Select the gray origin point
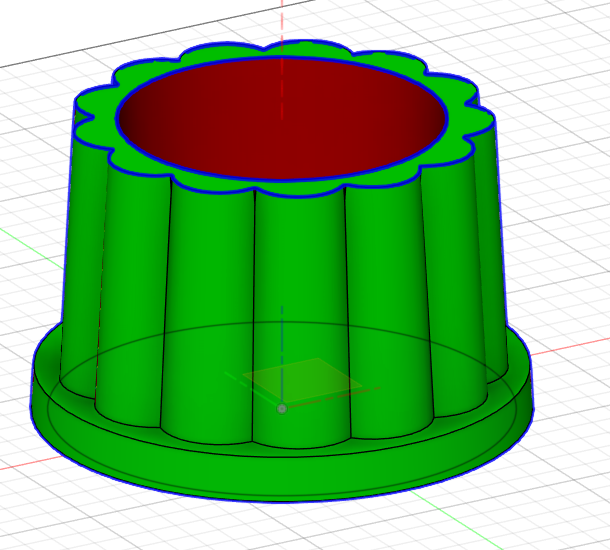The image size is (610, 550). [x=282, y=408]
